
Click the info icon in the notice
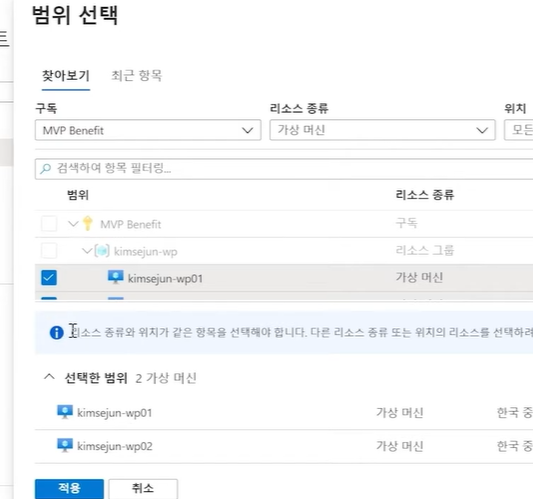pos(56,332)
